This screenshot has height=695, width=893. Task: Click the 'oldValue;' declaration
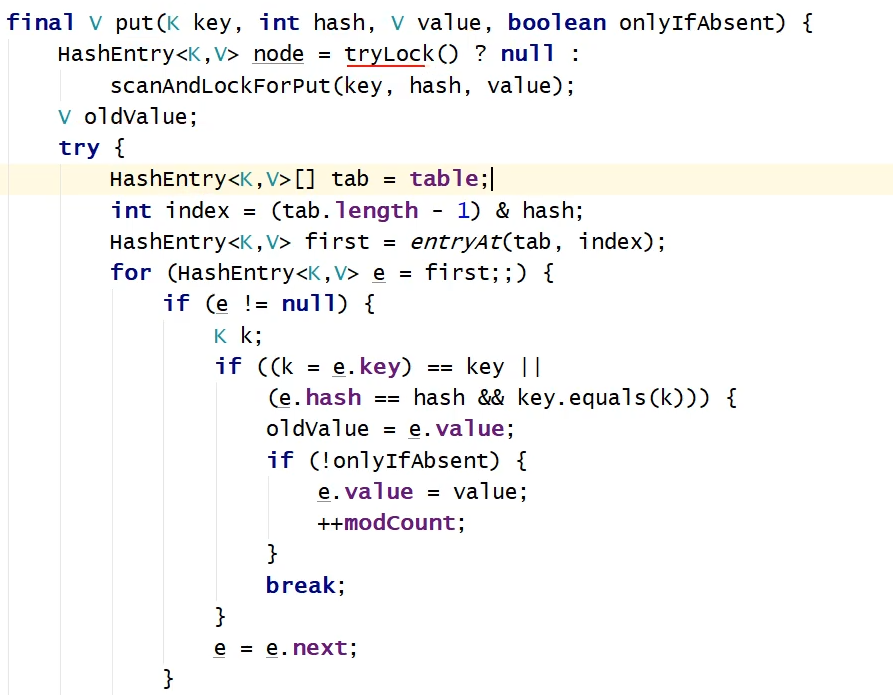click(141, 117)
